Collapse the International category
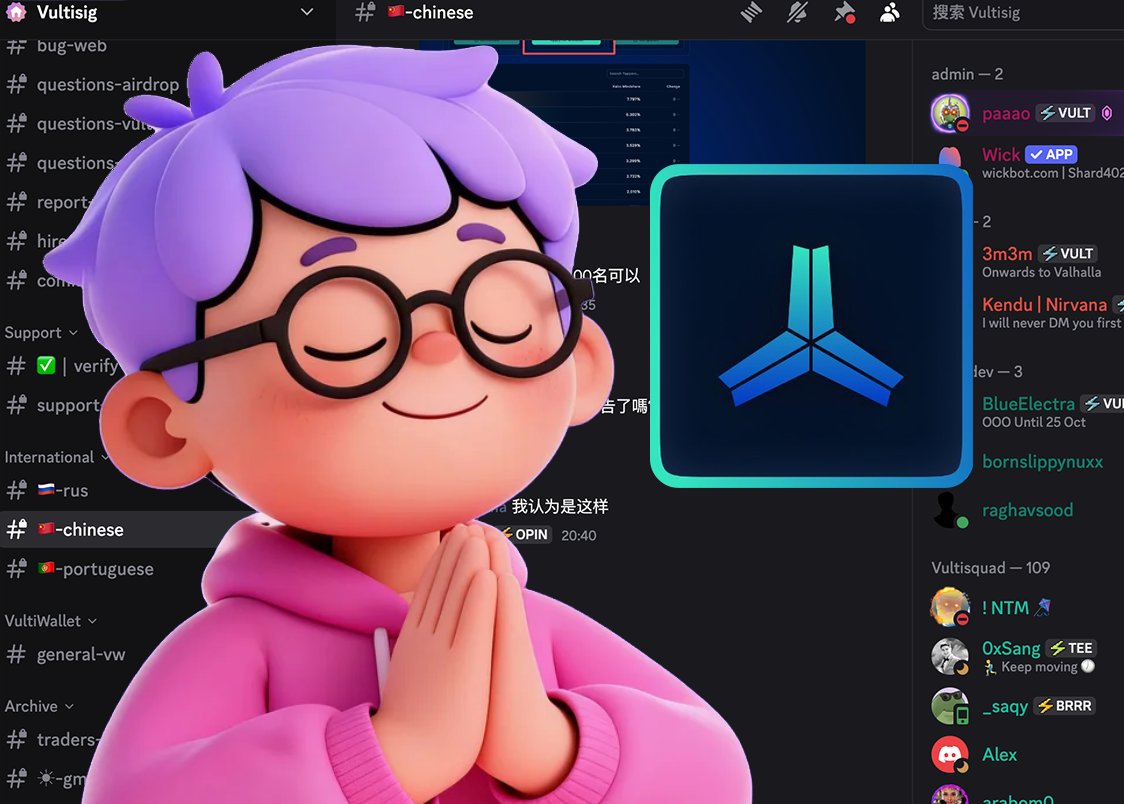1124x804 pixels. (x=57, y=457)
